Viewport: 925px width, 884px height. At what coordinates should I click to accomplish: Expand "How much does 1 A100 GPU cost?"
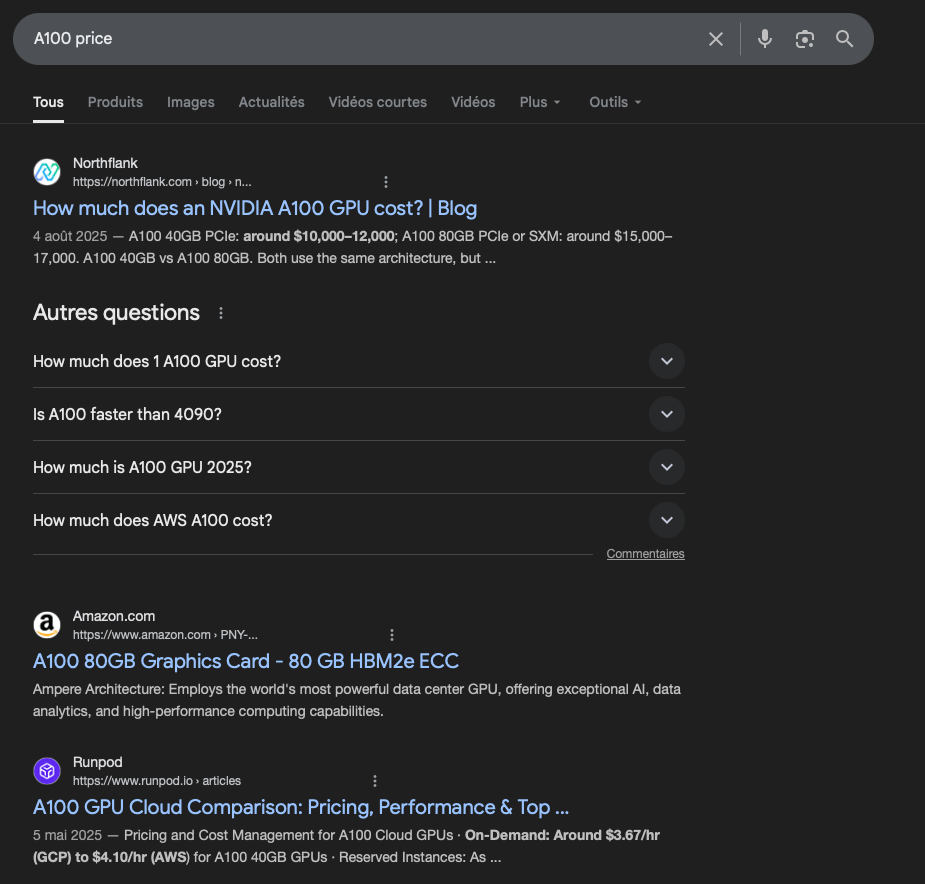point(666,361)
